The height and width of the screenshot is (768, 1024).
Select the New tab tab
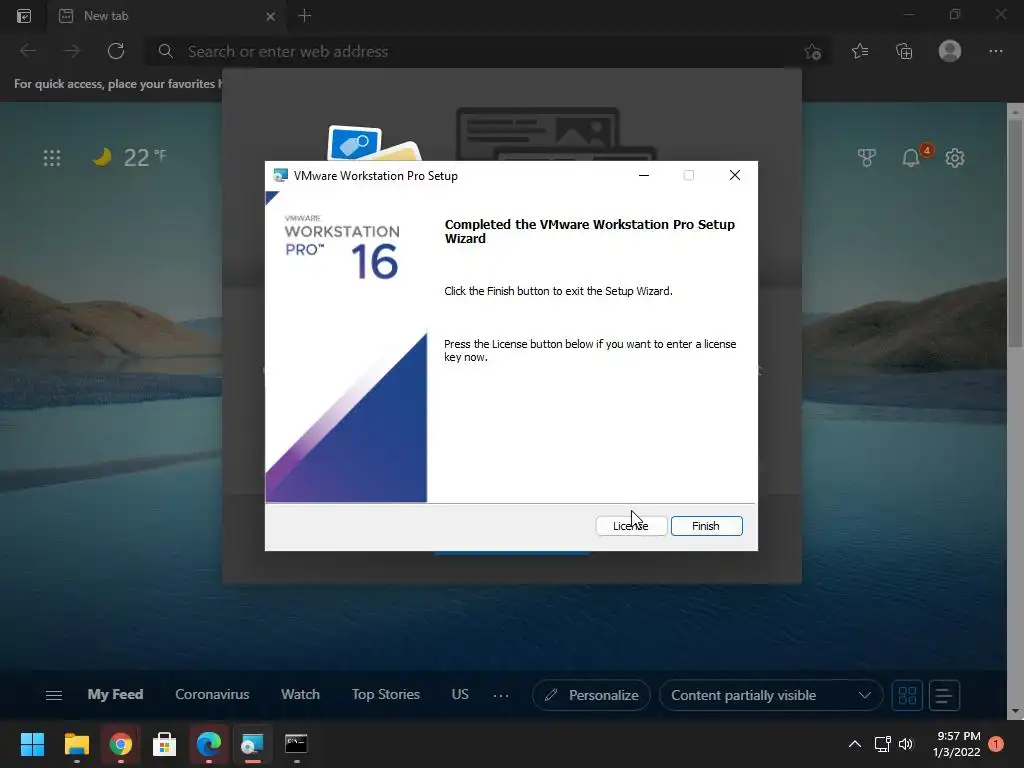[167, 16]
